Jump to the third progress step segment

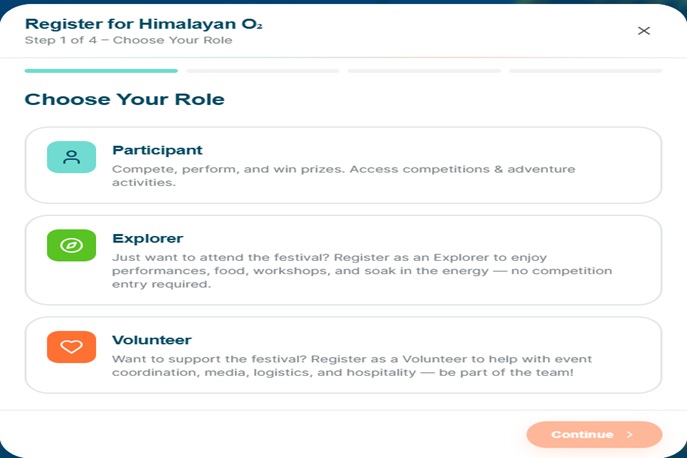point(424,71)
